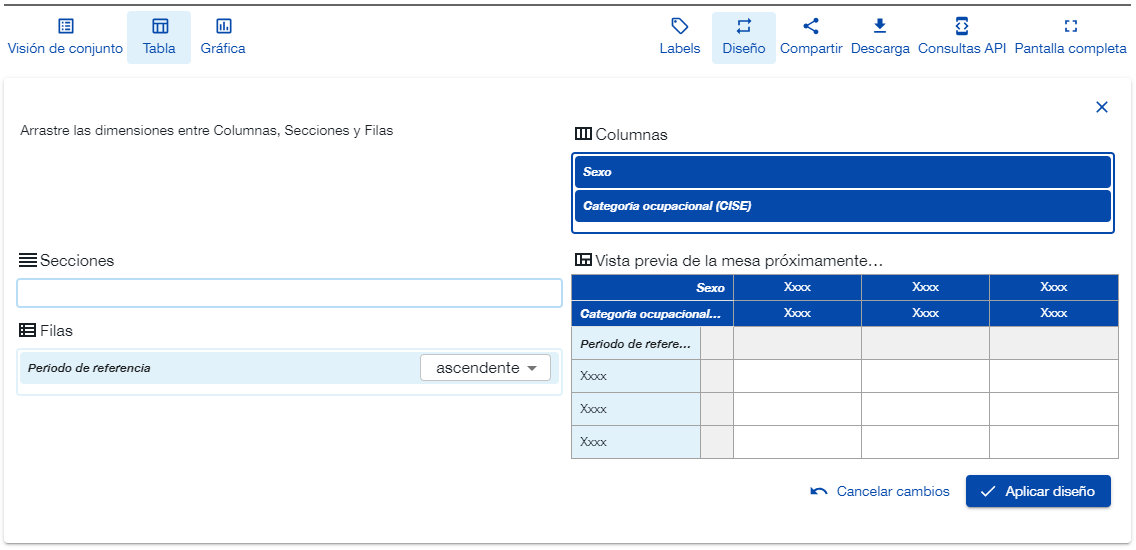
Task: Open the ascendente sort order dropdown
Action: pyautogui.click(x=485, y=368)
